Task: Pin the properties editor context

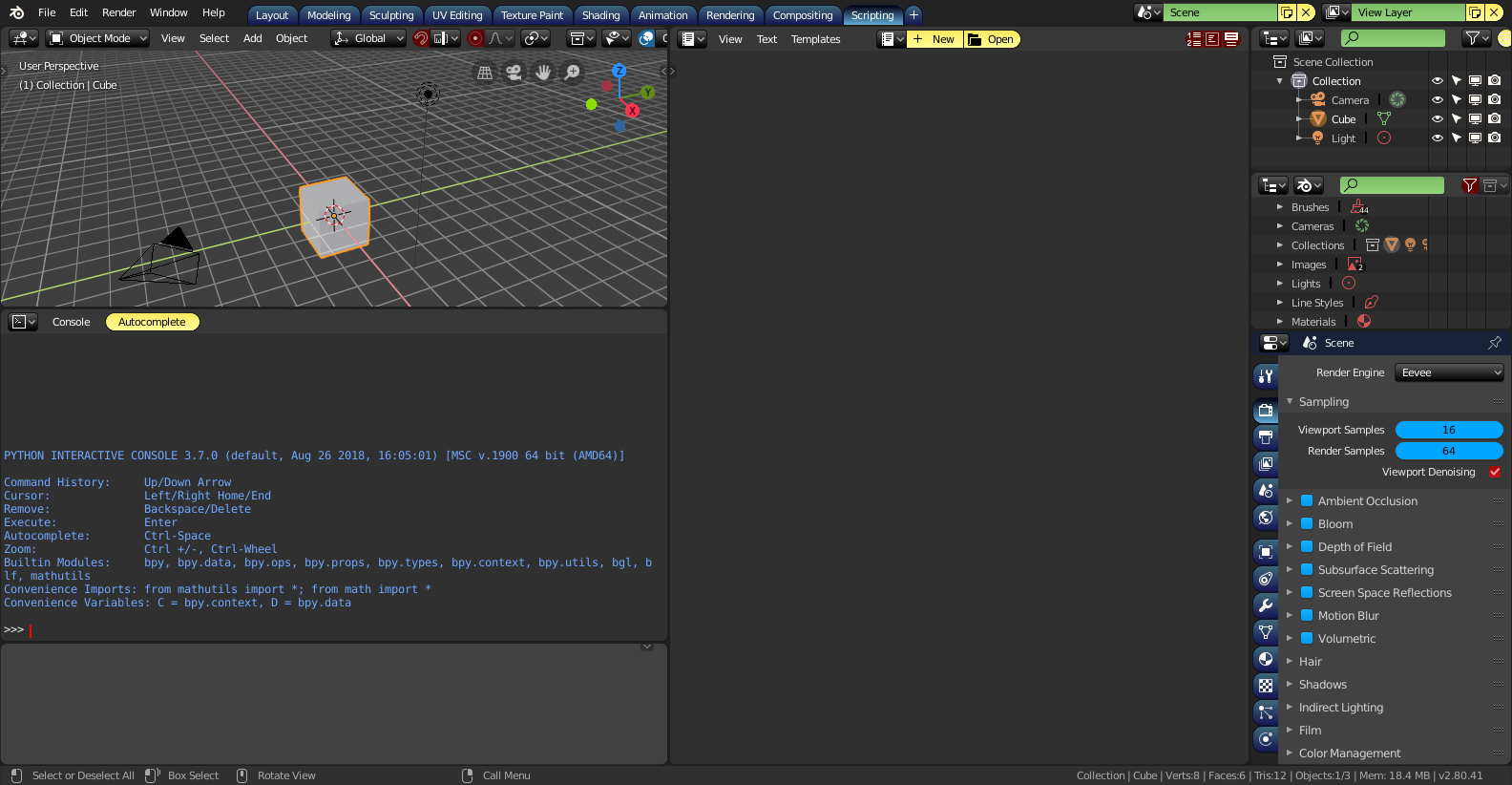Action: click(x=1495, y=343)
